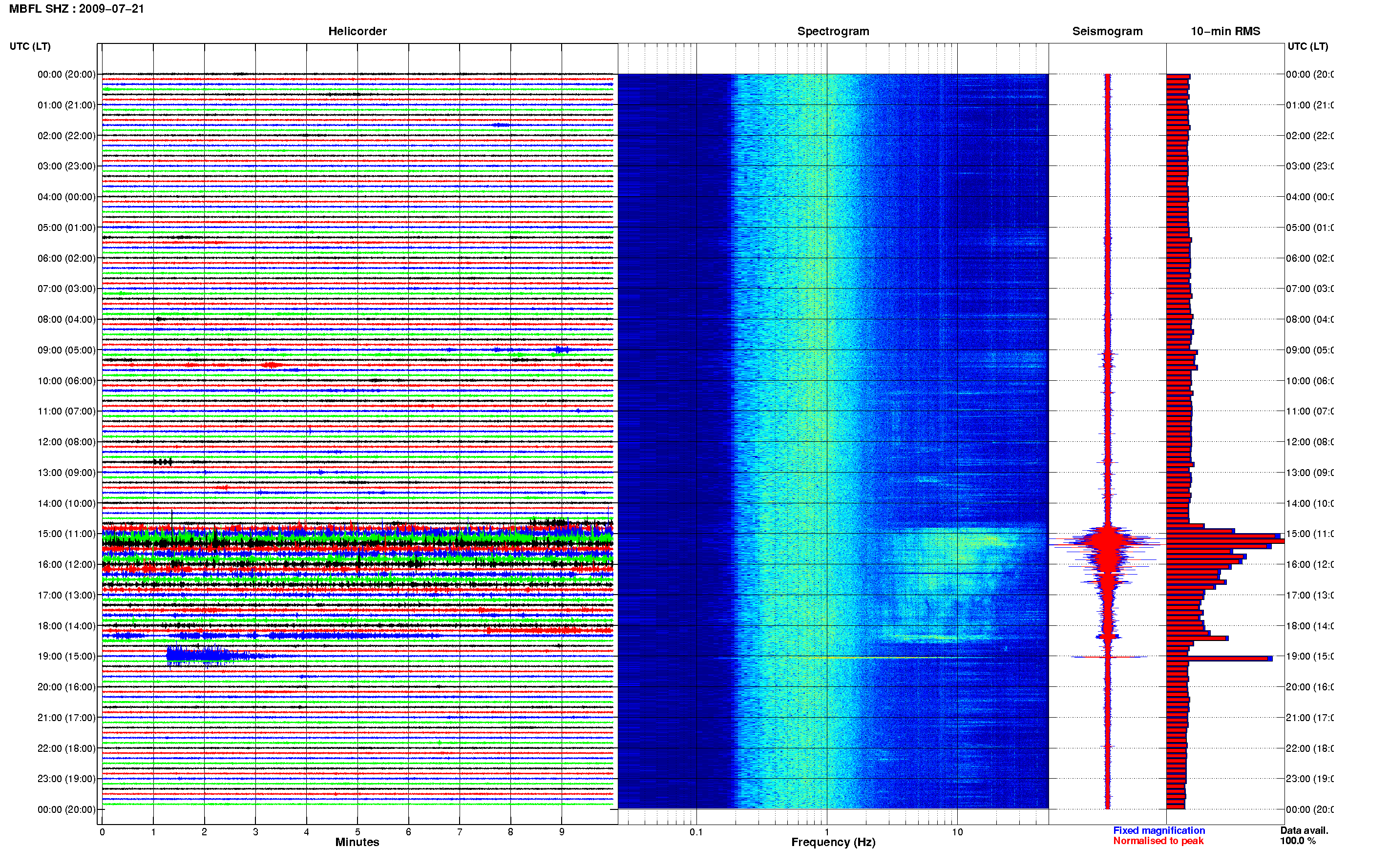Click the left 03:00 (23:00) time label

66,166
